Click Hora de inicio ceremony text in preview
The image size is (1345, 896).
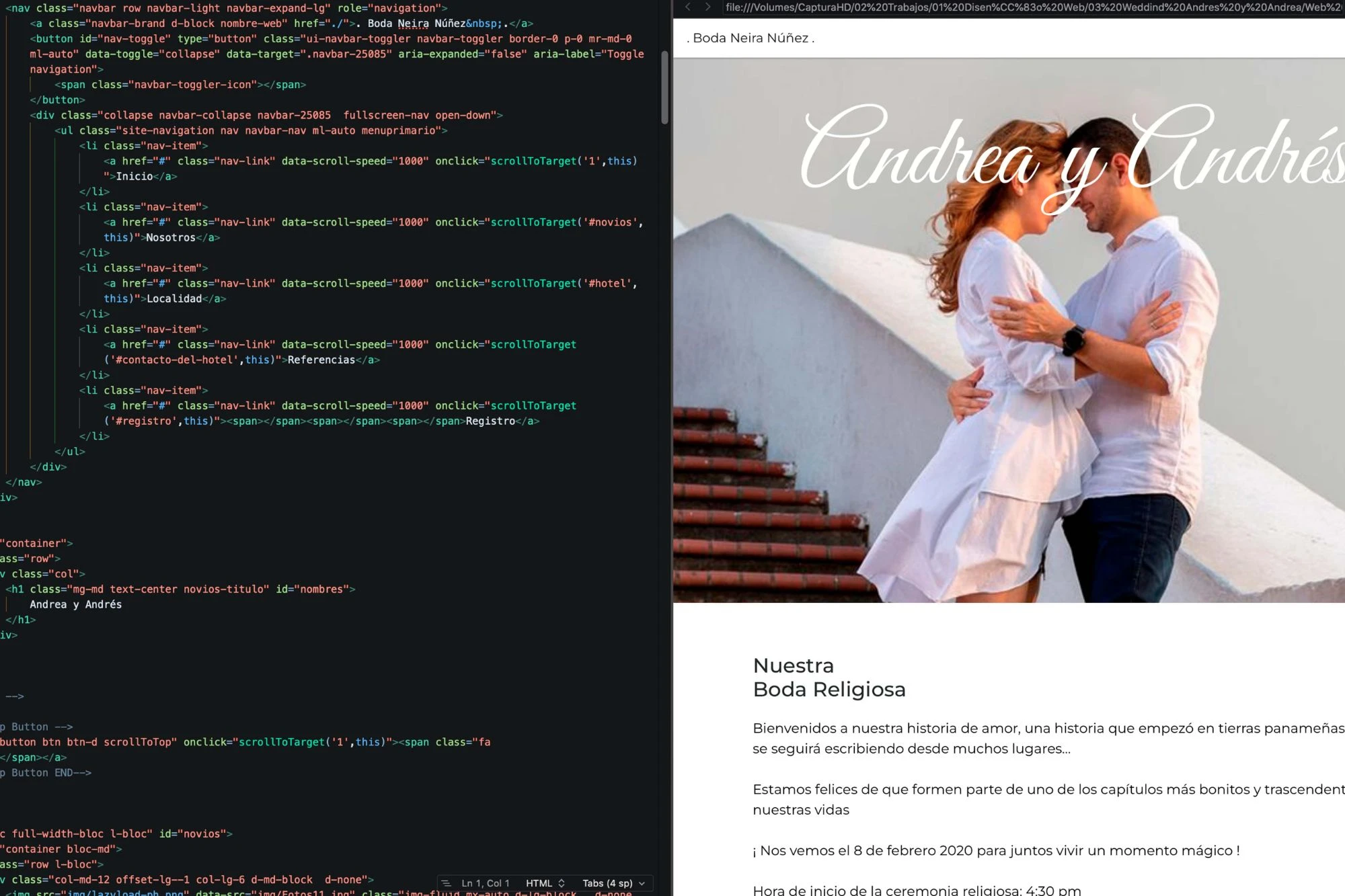click(x=916, y=890)
